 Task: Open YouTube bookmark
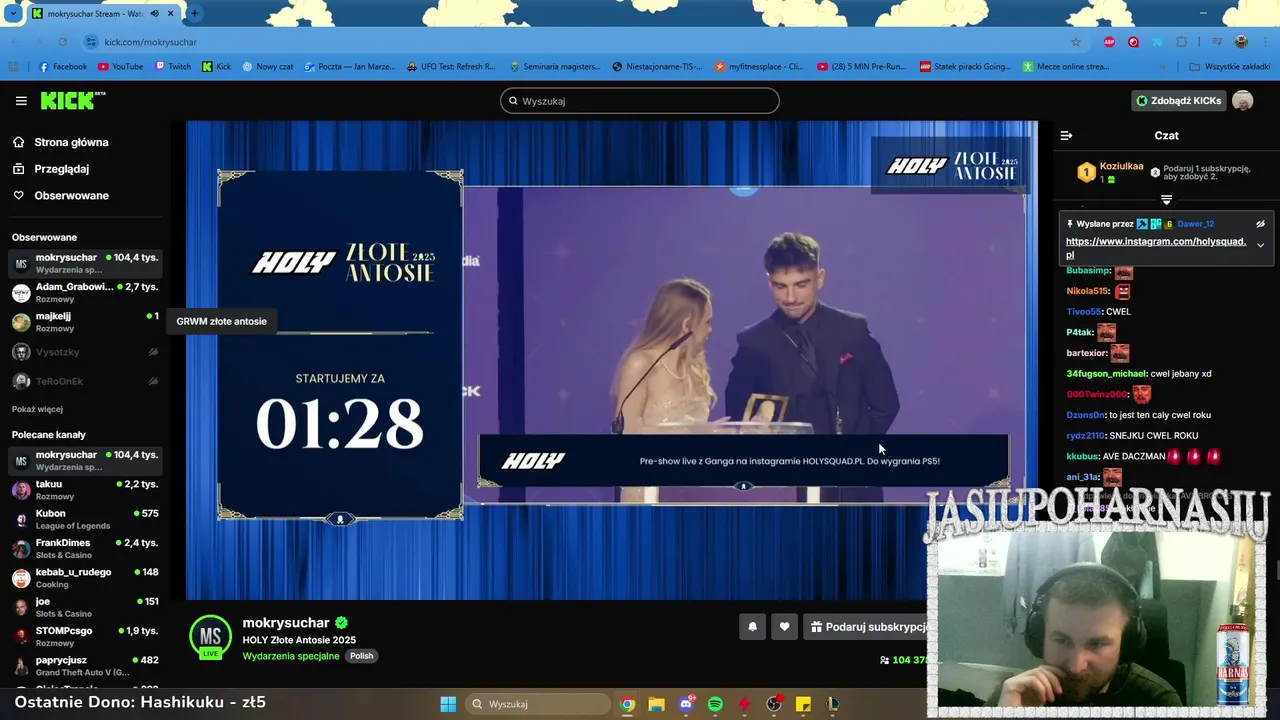pyautogui.click(x=121, y=67)
